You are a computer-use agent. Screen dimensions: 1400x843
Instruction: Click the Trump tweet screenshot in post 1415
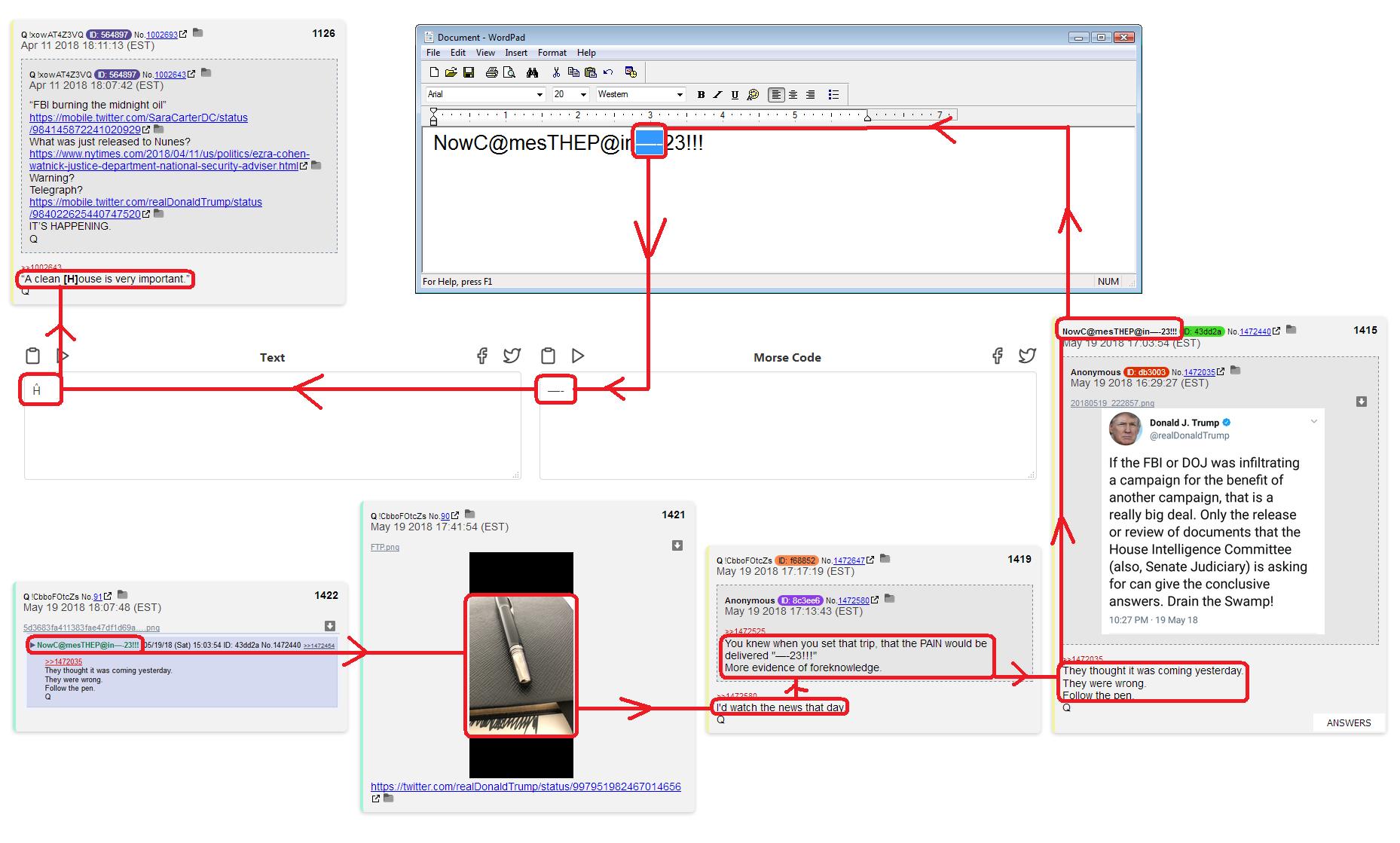coord(1213,521)
